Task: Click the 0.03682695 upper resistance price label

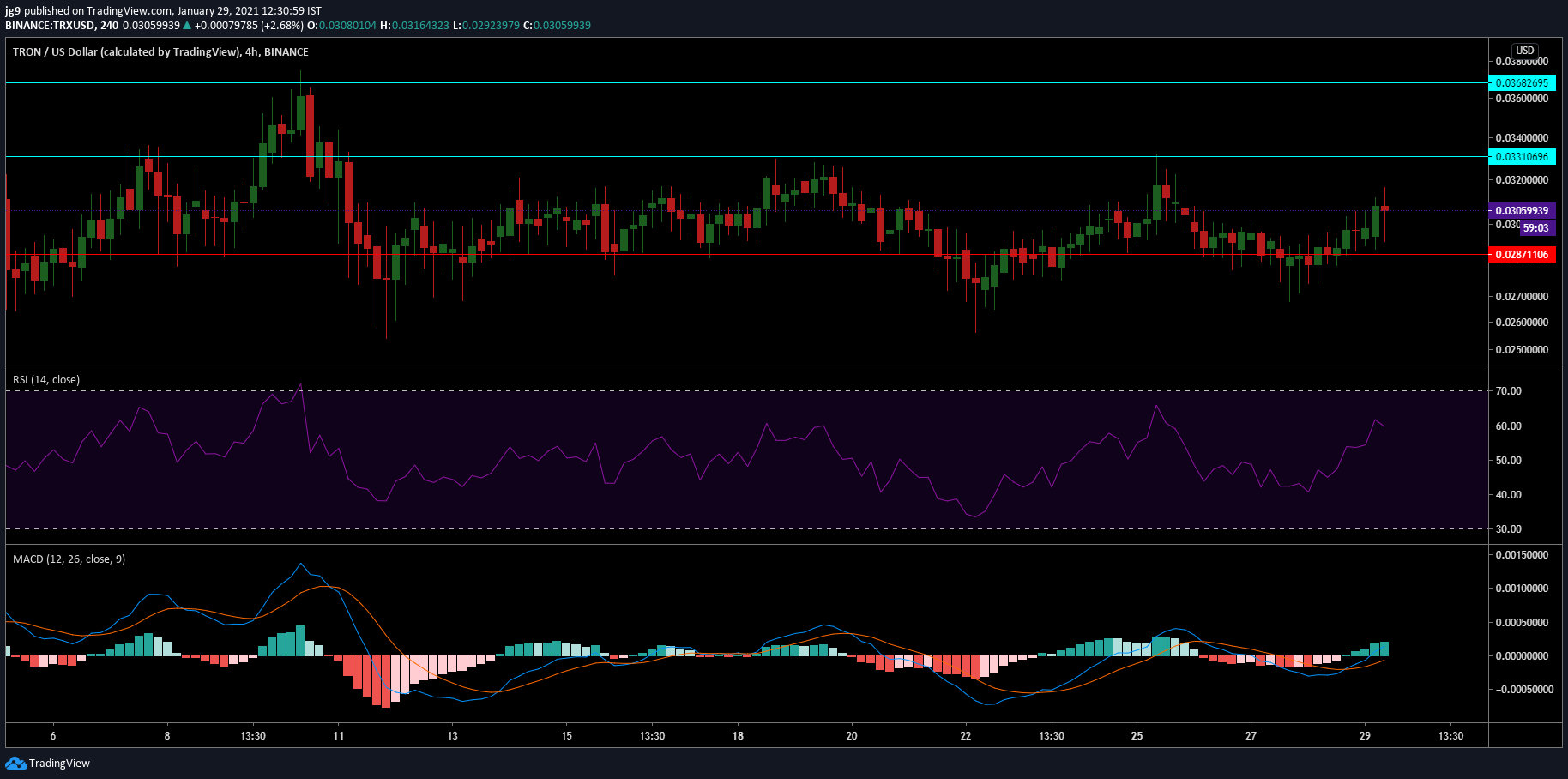Action: point(1522,83)
